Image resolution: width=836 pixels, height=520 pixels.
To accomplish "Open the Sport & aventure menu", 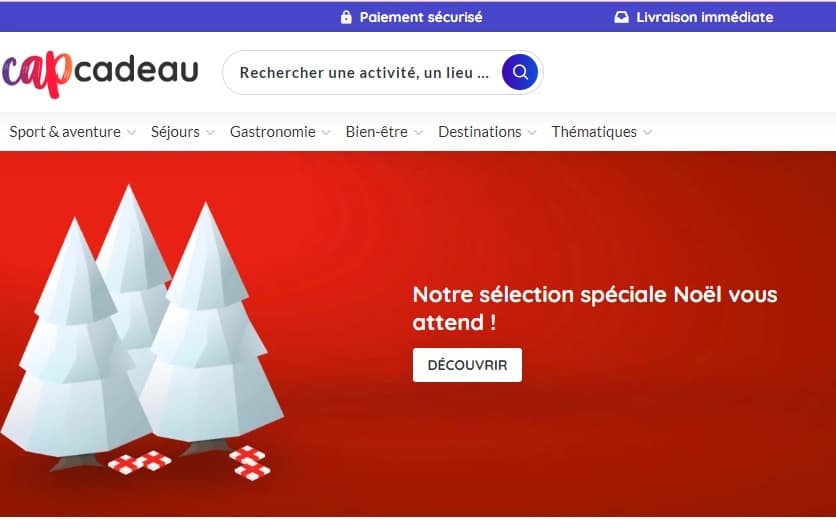I will click(65, 132).
